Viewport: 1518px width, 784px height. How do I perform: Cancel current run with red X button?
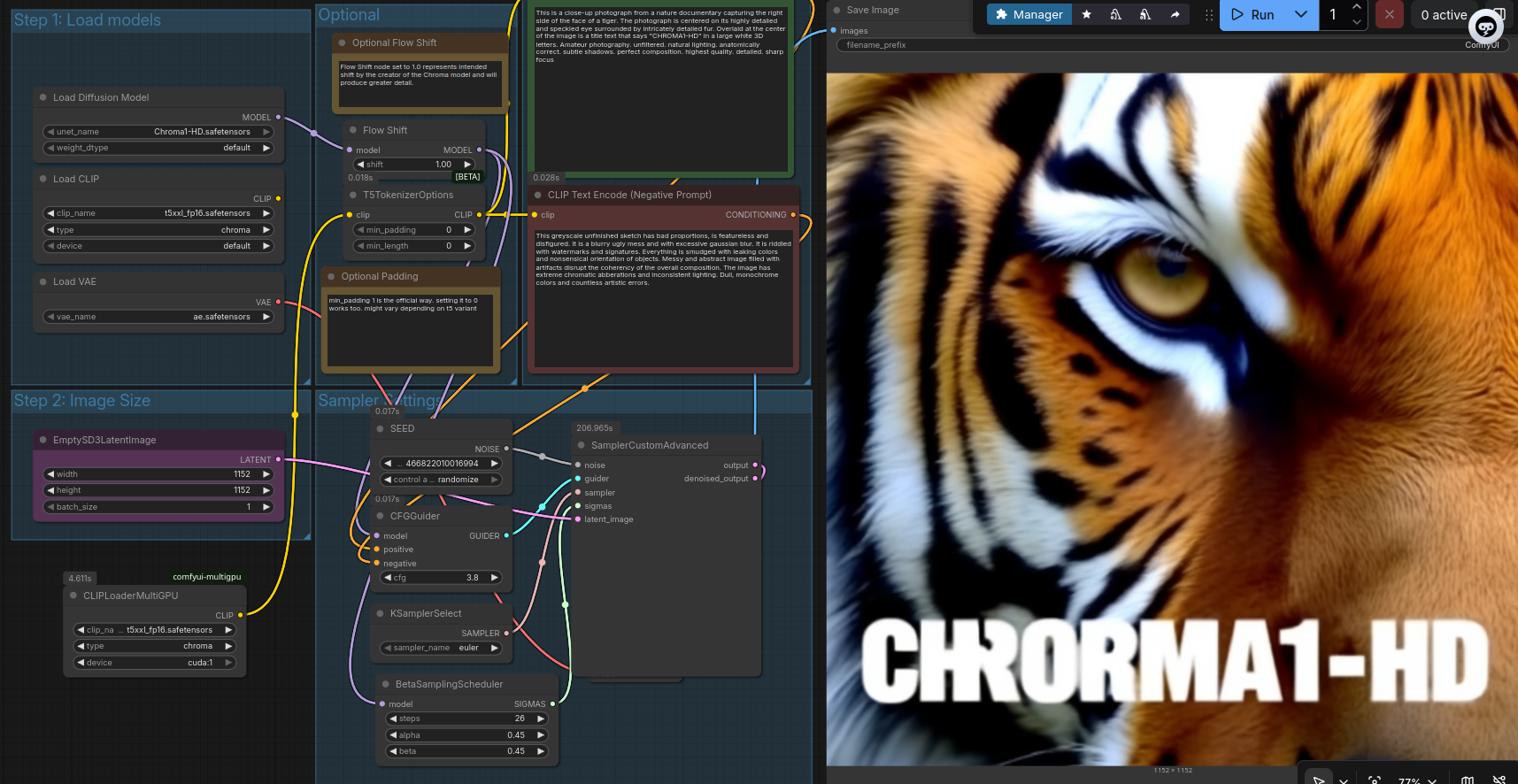point(1389,15)
